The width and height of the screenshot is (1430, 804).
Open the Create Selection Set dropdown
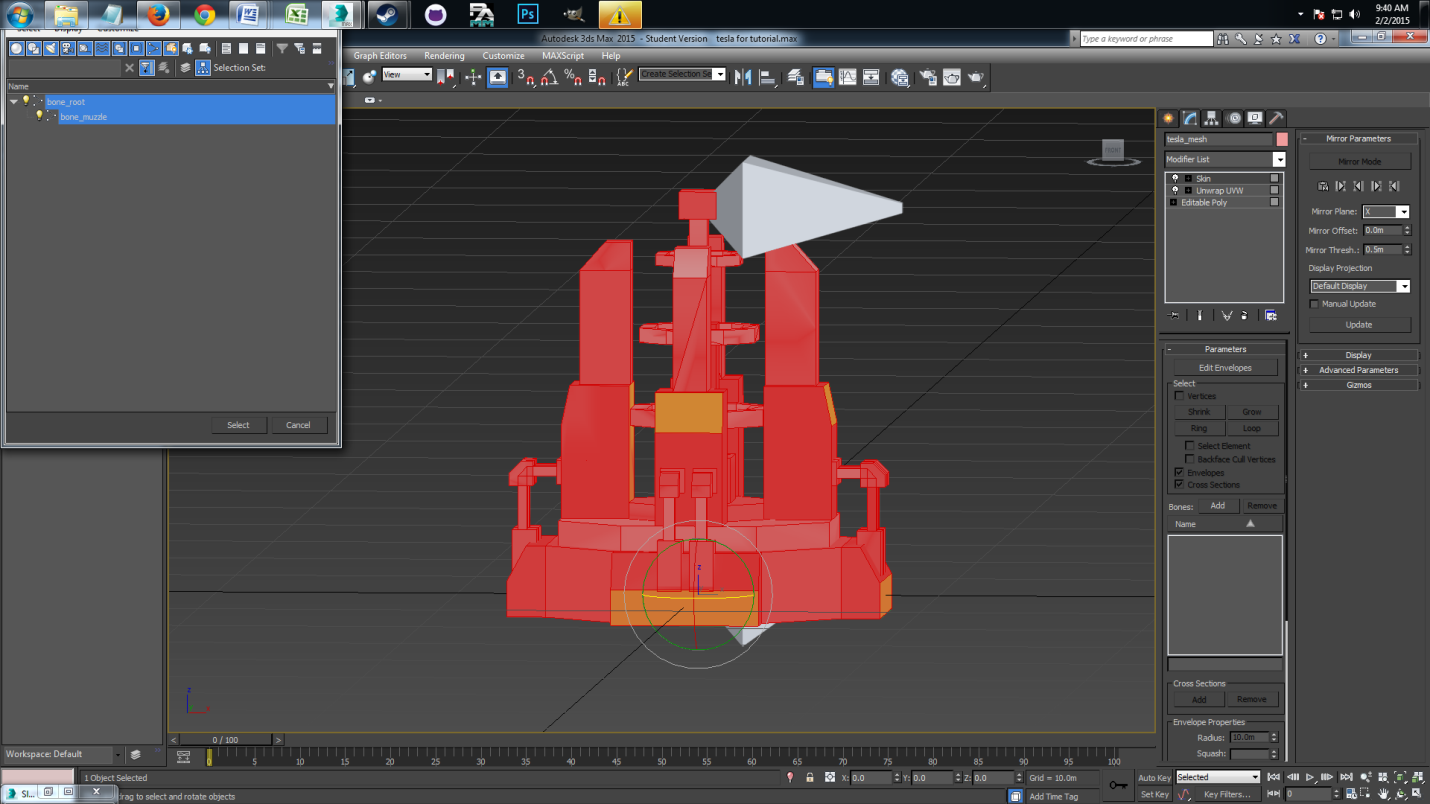click(x=719, y=75)
